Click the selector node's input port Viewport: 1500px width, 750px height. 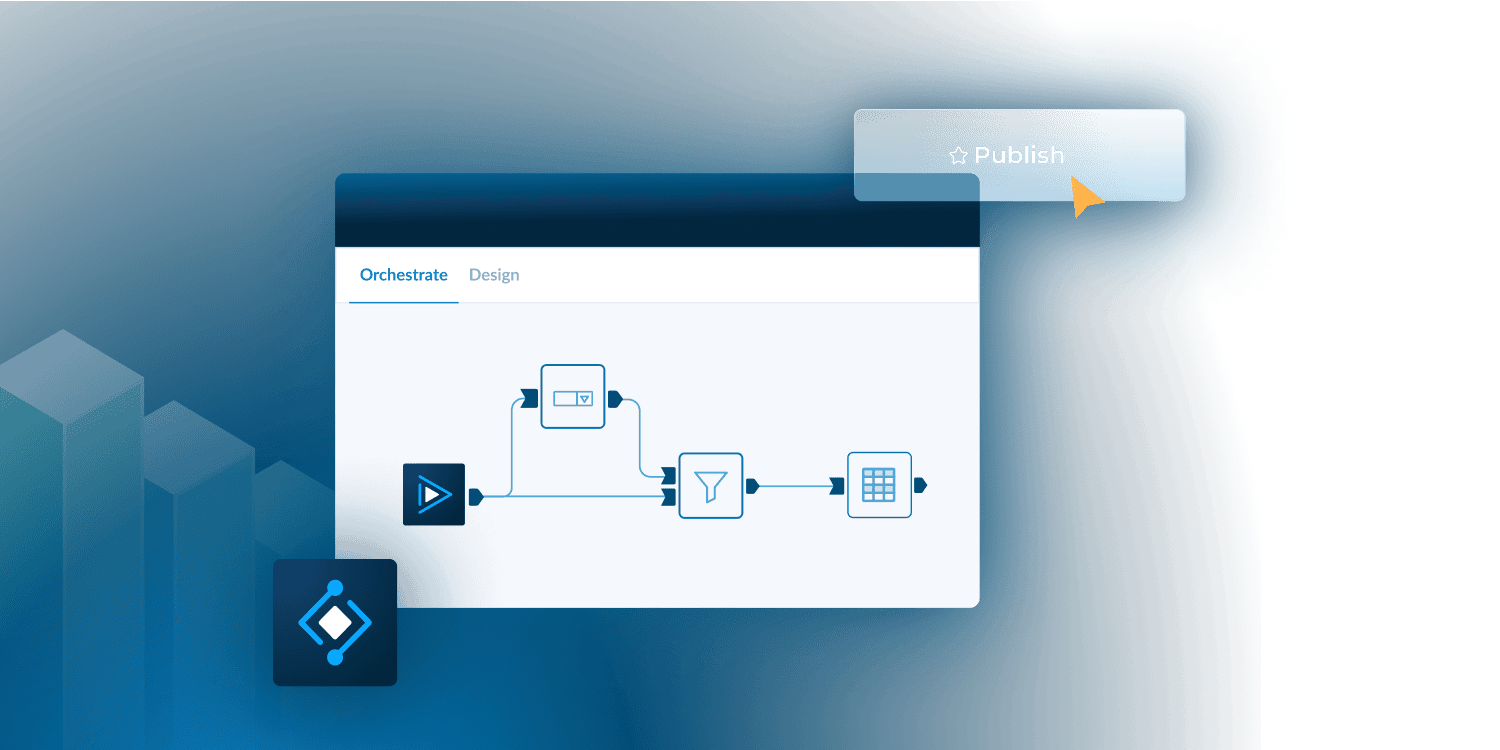coord(530,399)
